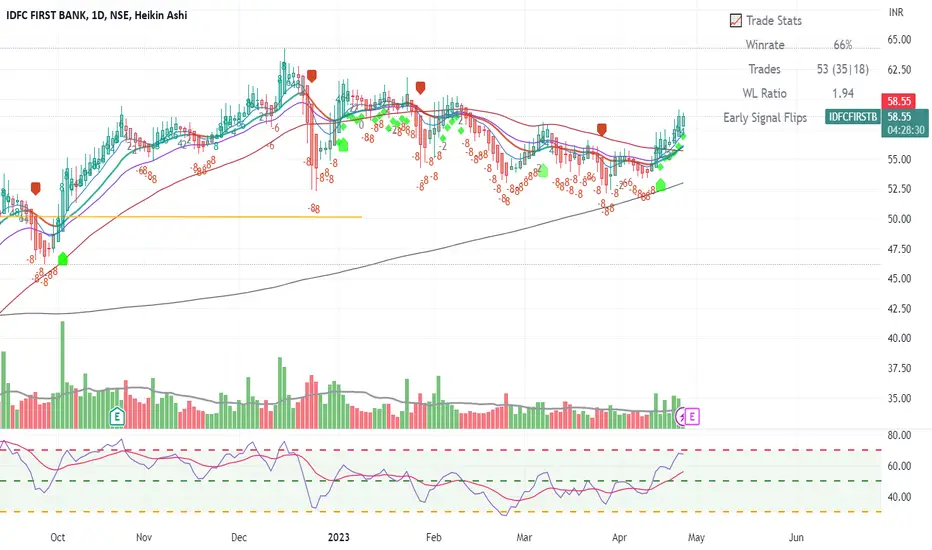Click the 50.00 price axis label
The height and width of the screenshot is (550, 932).
click(899, 219)
